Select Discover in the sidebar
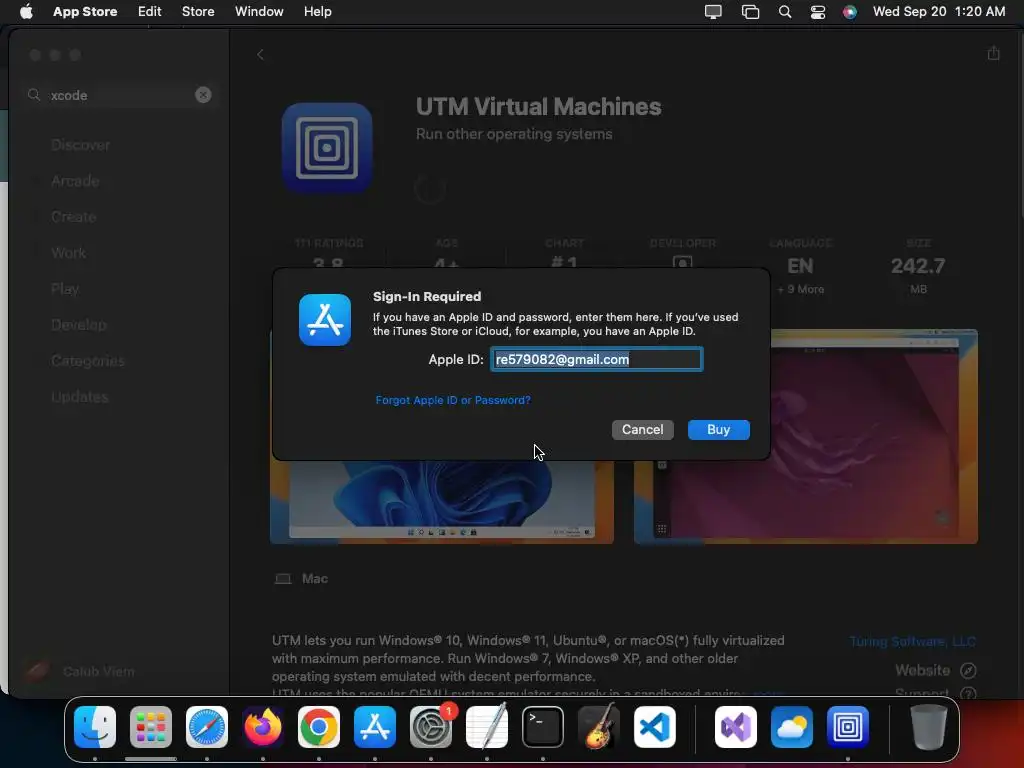This screenshot has width=1024, height=768. 80,145
